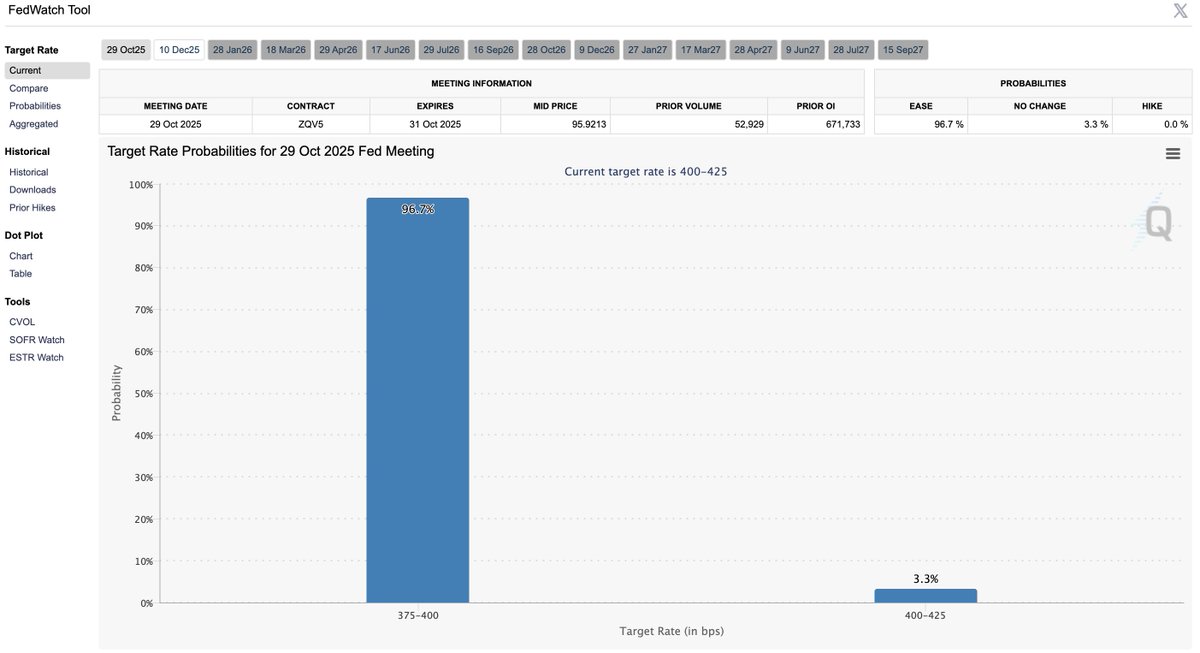
Task: Click the X logo icon
Action: coord(1180,10)
